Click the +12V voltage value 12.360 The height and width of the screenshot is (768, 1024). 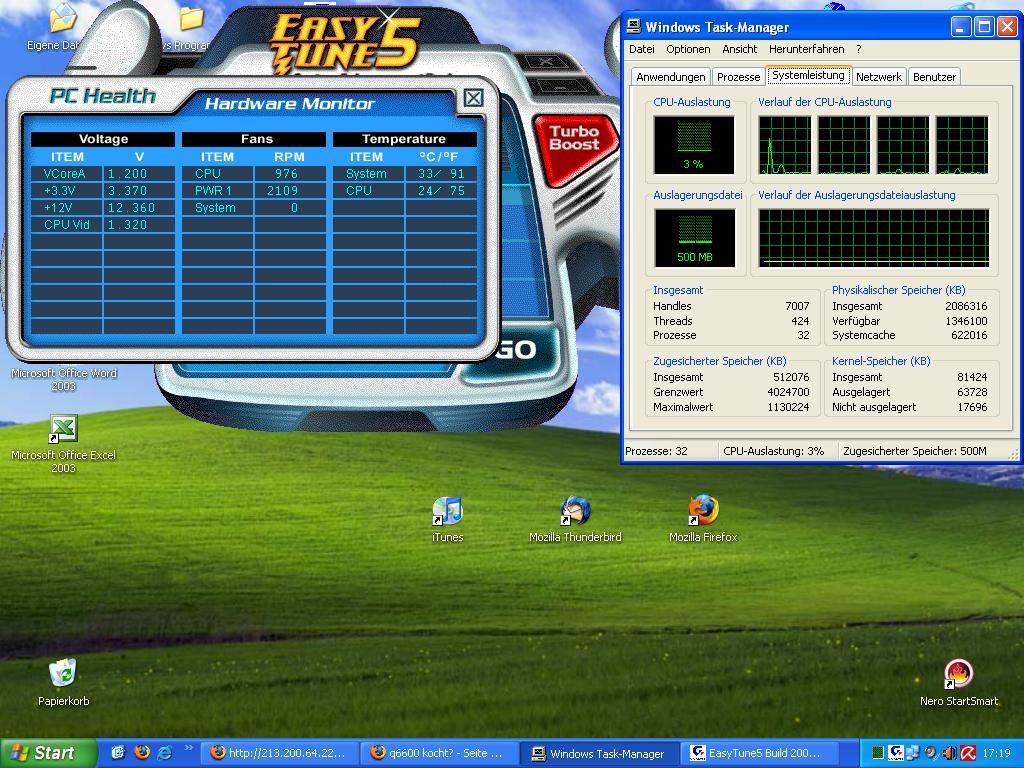pos(131,208)
